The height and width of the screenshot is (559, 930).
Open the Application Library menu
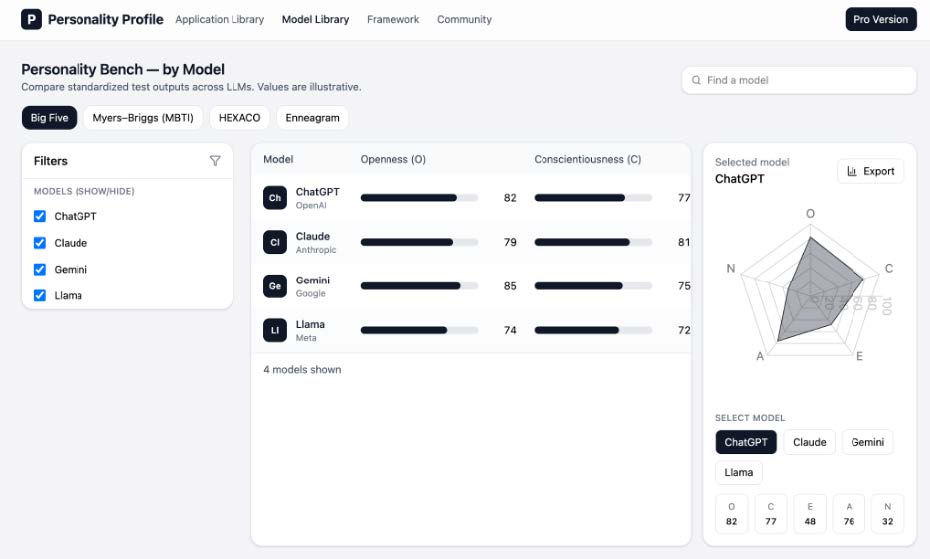coord(219,19)
